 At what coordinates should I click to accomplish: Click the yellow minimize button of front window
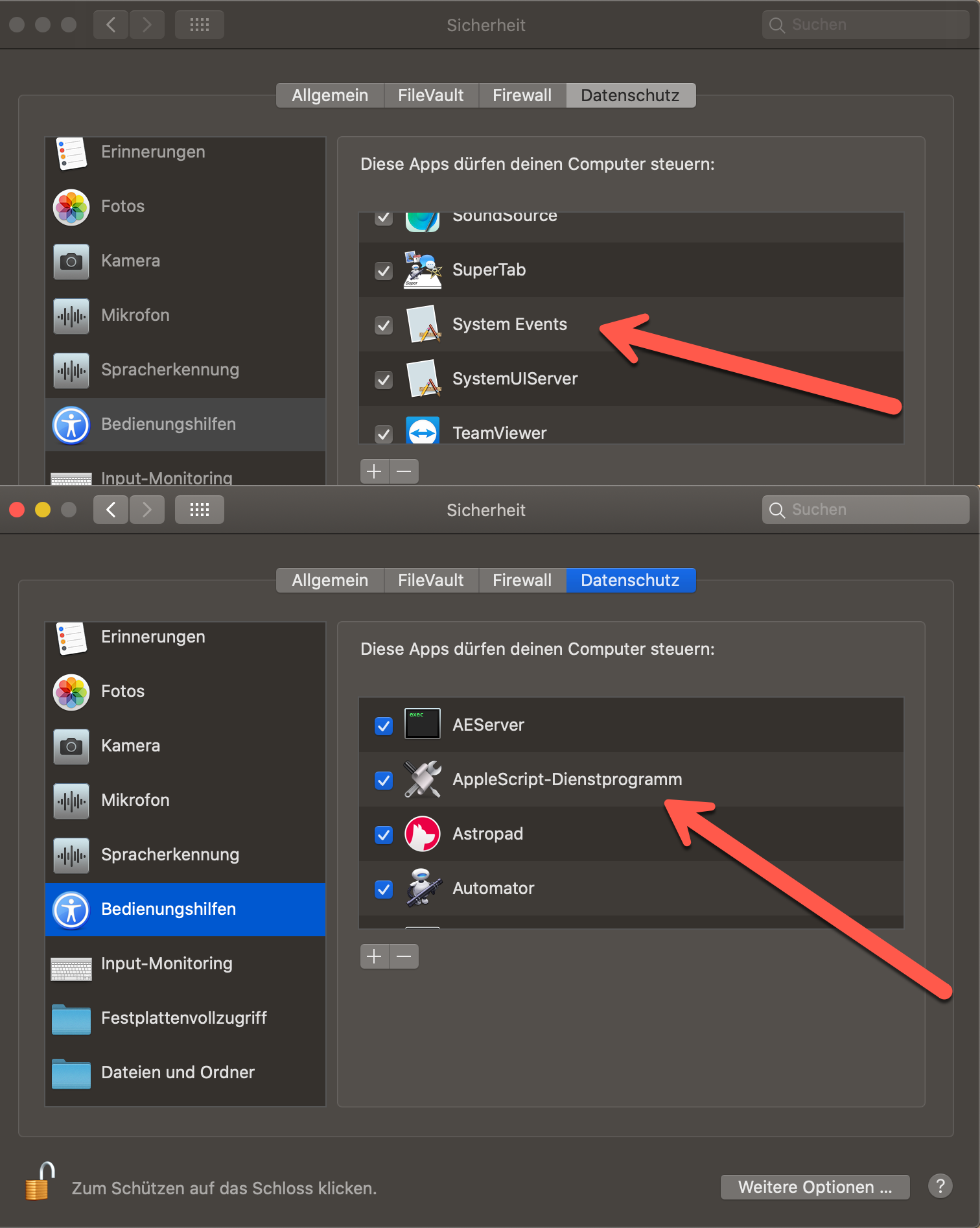[x=43, y=510]
